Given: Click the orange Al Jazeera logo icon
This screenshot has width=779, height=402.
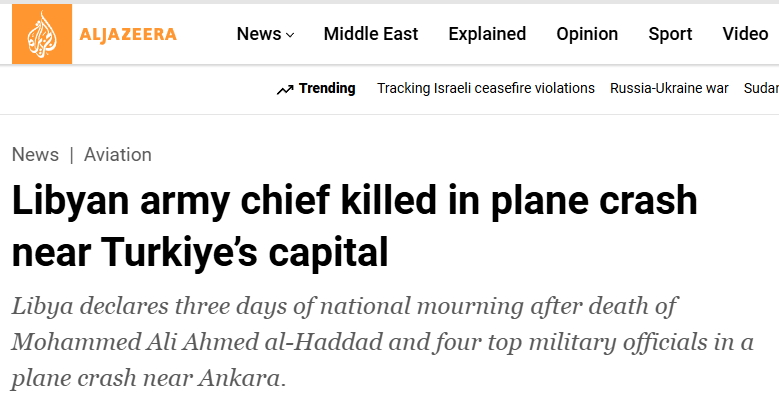Looking at the screenshot, I should click(41, 34).
